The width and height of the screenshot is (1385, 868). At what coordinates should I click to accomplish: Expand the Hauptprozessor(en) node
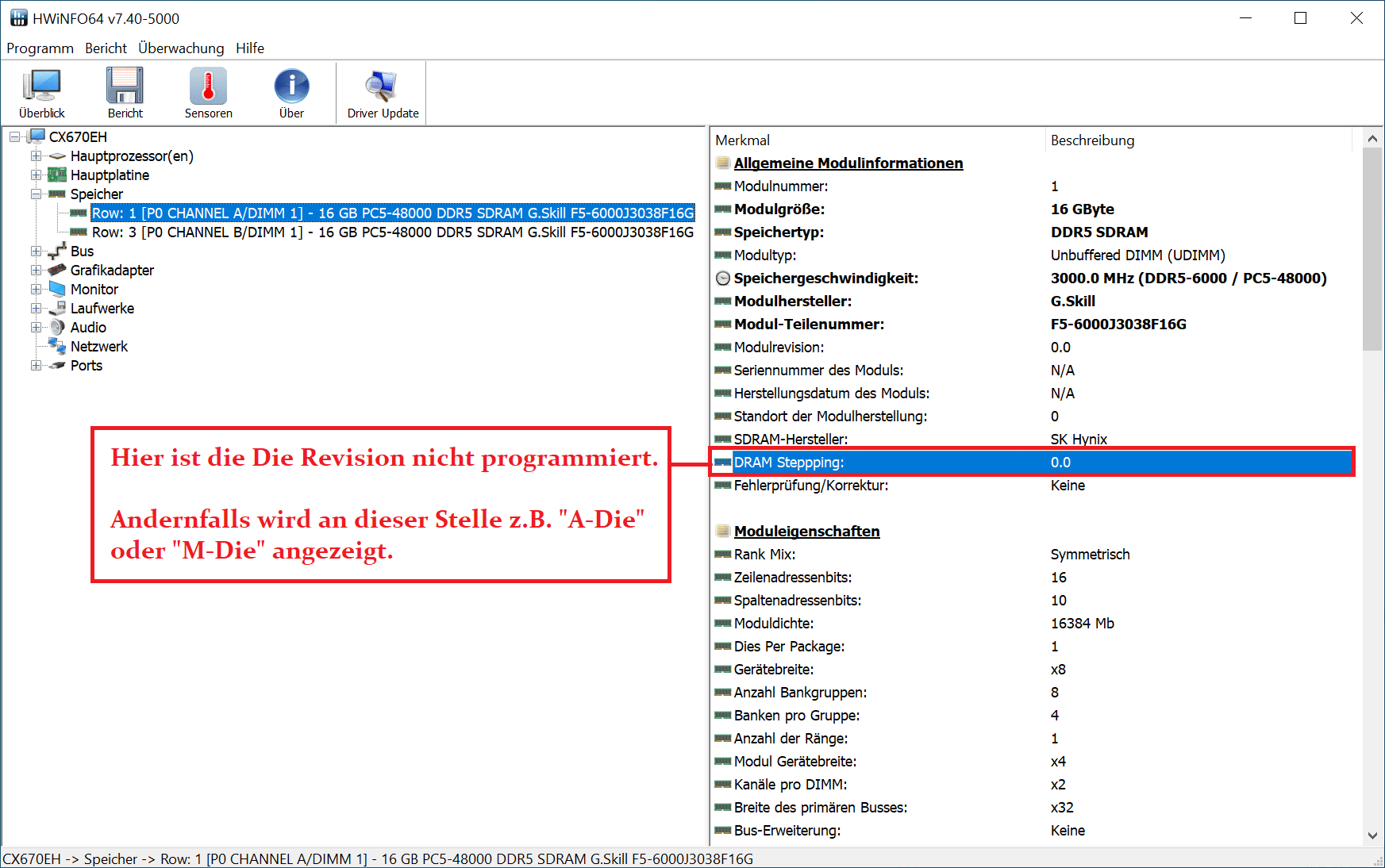coord(36,156)
